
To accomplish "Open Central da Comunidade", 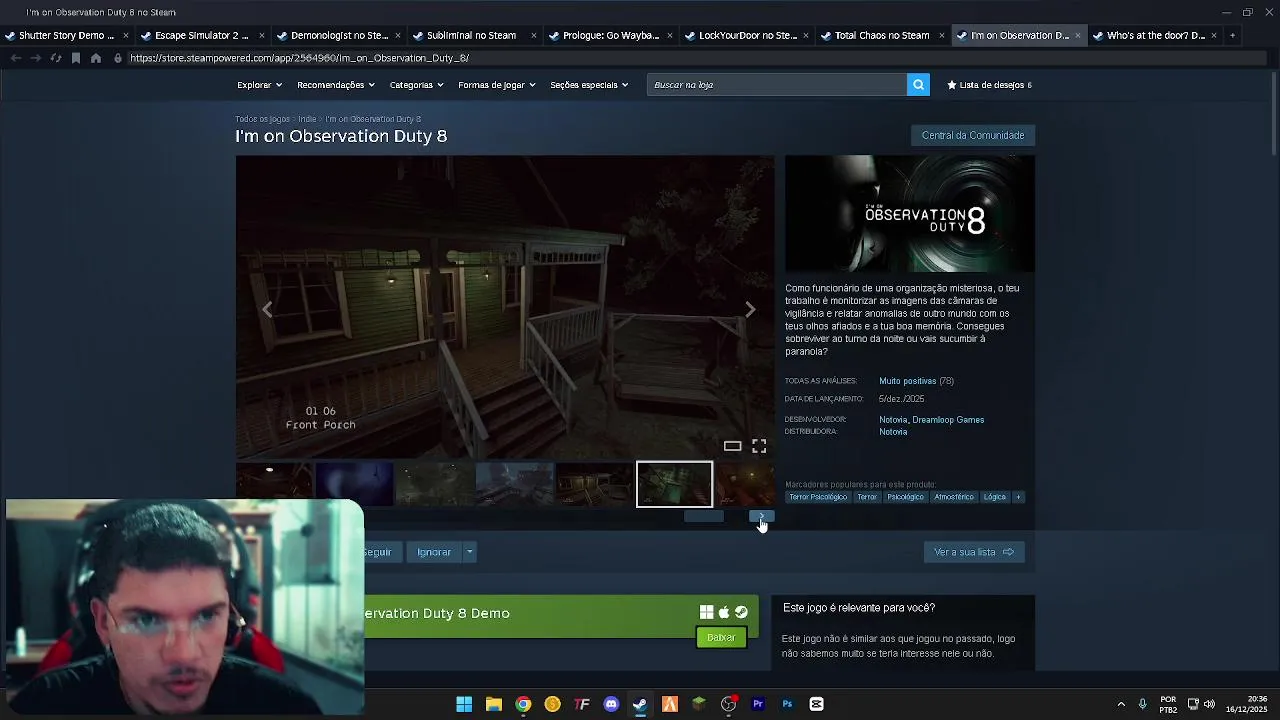I will point(973,135).
